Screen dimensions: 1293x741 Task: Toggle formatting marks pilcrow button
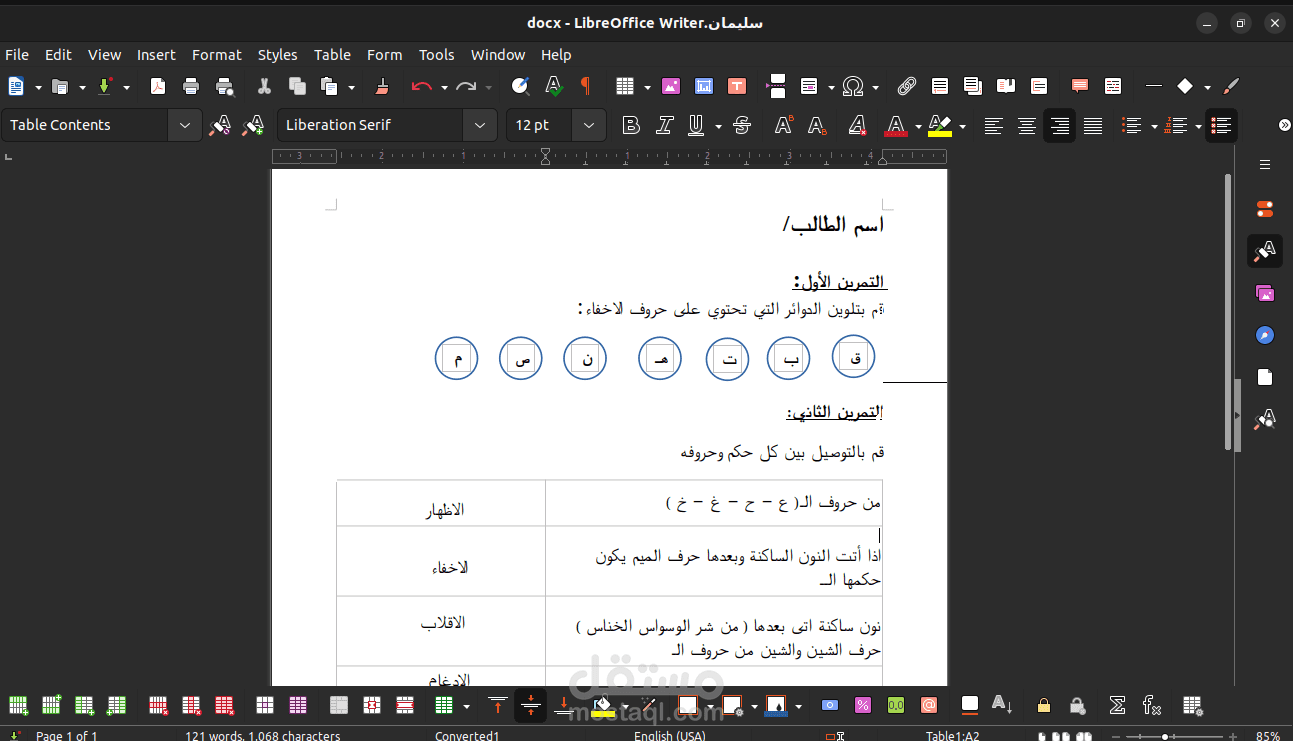(586, 86)
